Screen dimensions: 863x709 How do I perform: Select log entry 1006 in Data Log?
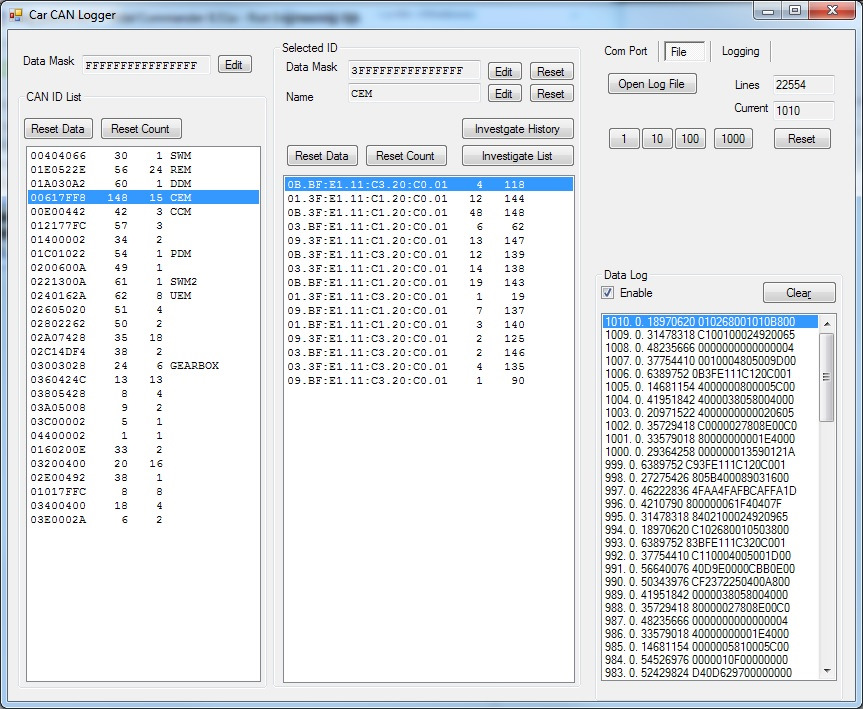tap(711, 374)
